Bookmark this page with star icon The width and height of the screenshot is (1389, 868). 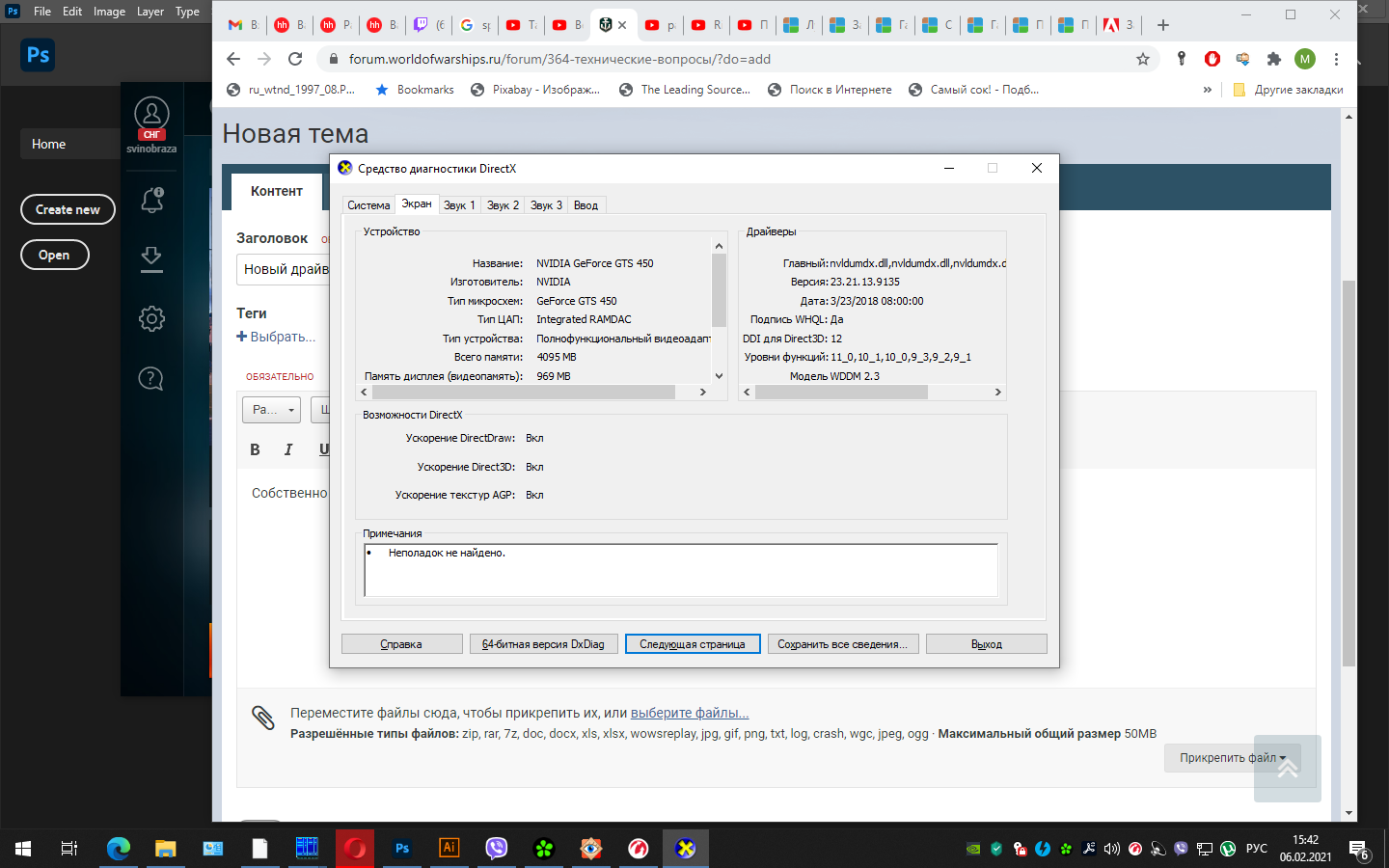pyautogui.click(x=1143, y=59)
